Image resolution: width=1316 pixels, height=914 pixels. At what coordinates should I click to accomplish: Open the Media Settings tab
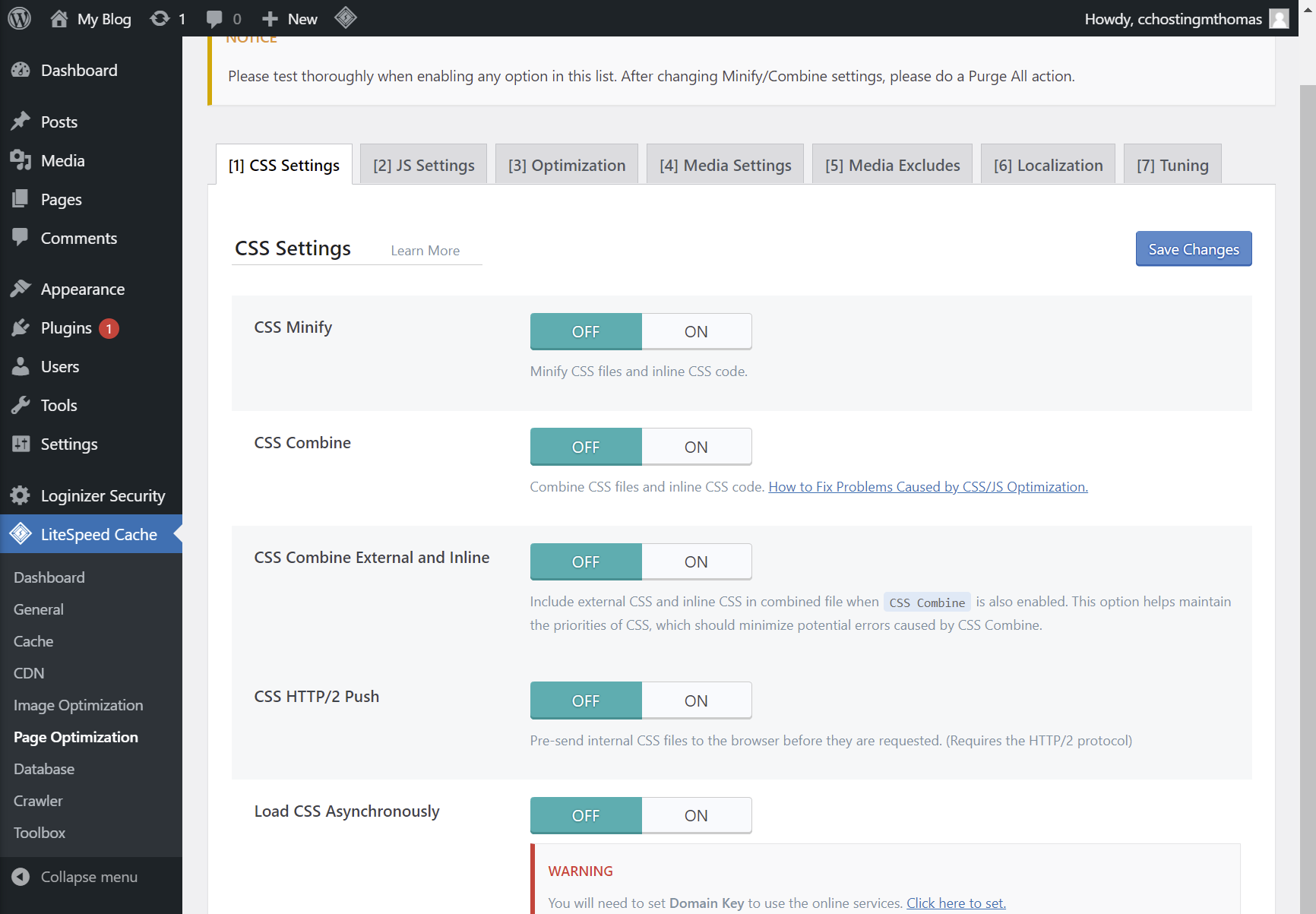725,166
